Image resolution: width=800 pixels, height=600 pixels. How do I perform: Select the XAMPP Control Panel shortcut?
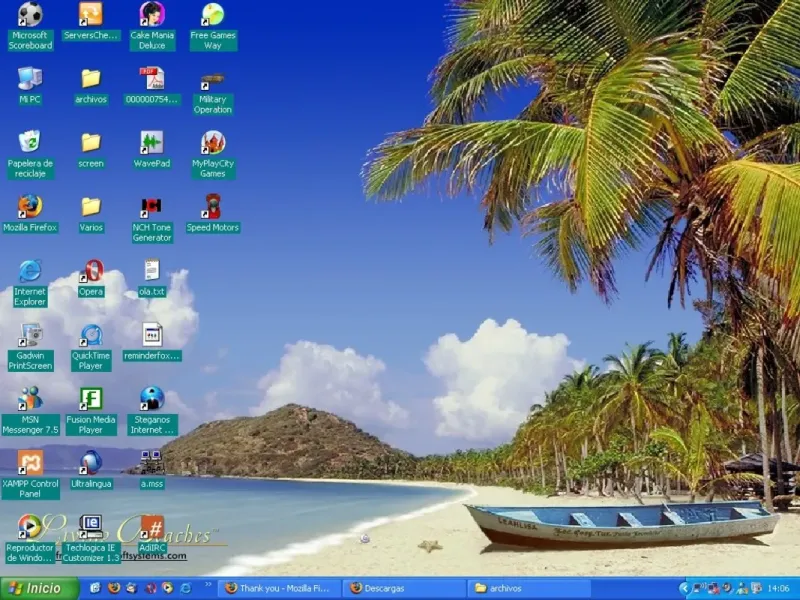tap(30, 474)
